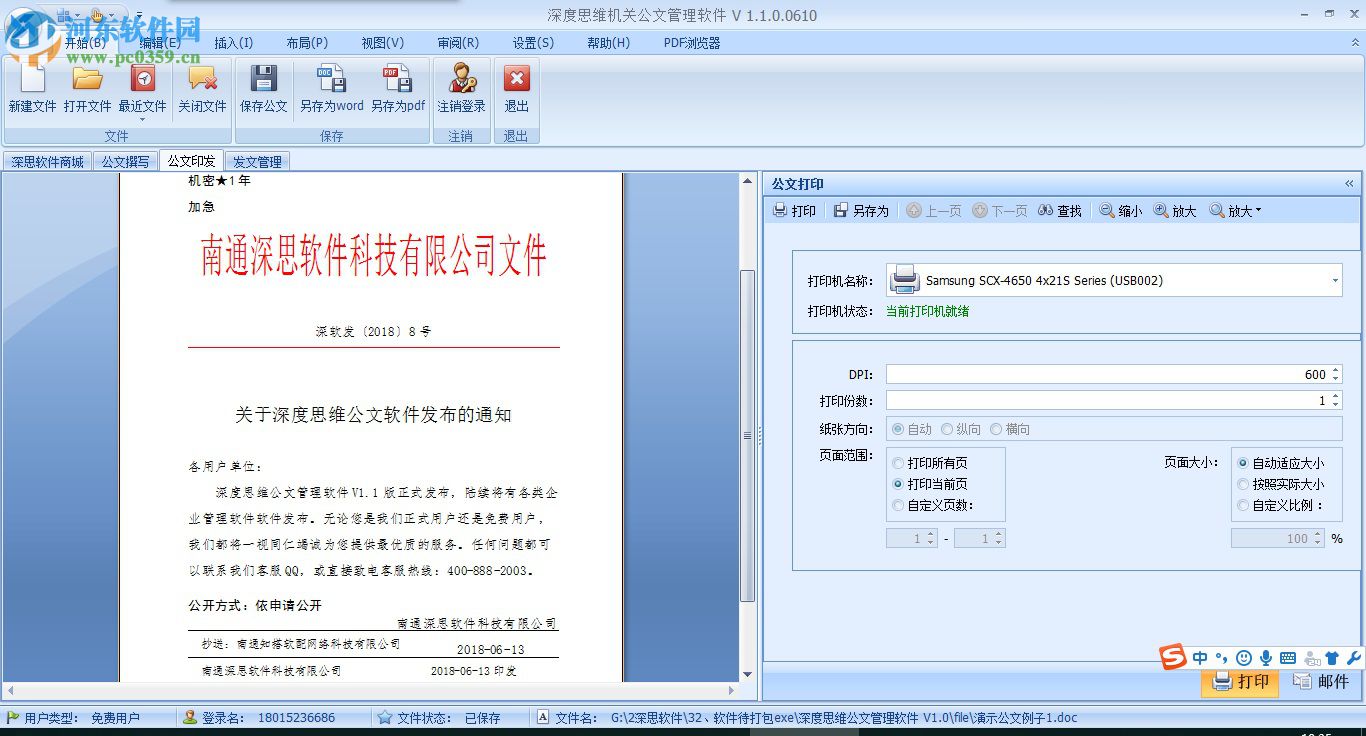
Task: Open the 插入(I) ribbon tab
Action: [x=234, y=43]
